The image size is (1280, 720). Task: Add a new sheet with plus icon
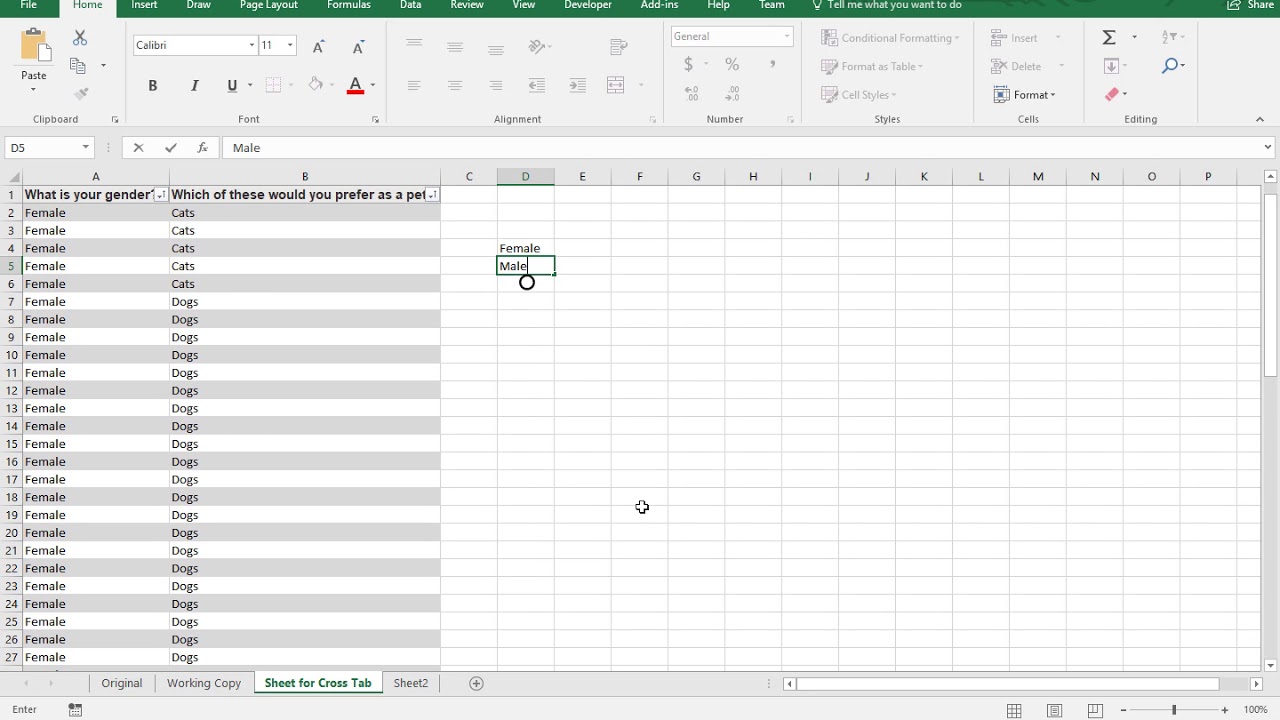[476, 683]
